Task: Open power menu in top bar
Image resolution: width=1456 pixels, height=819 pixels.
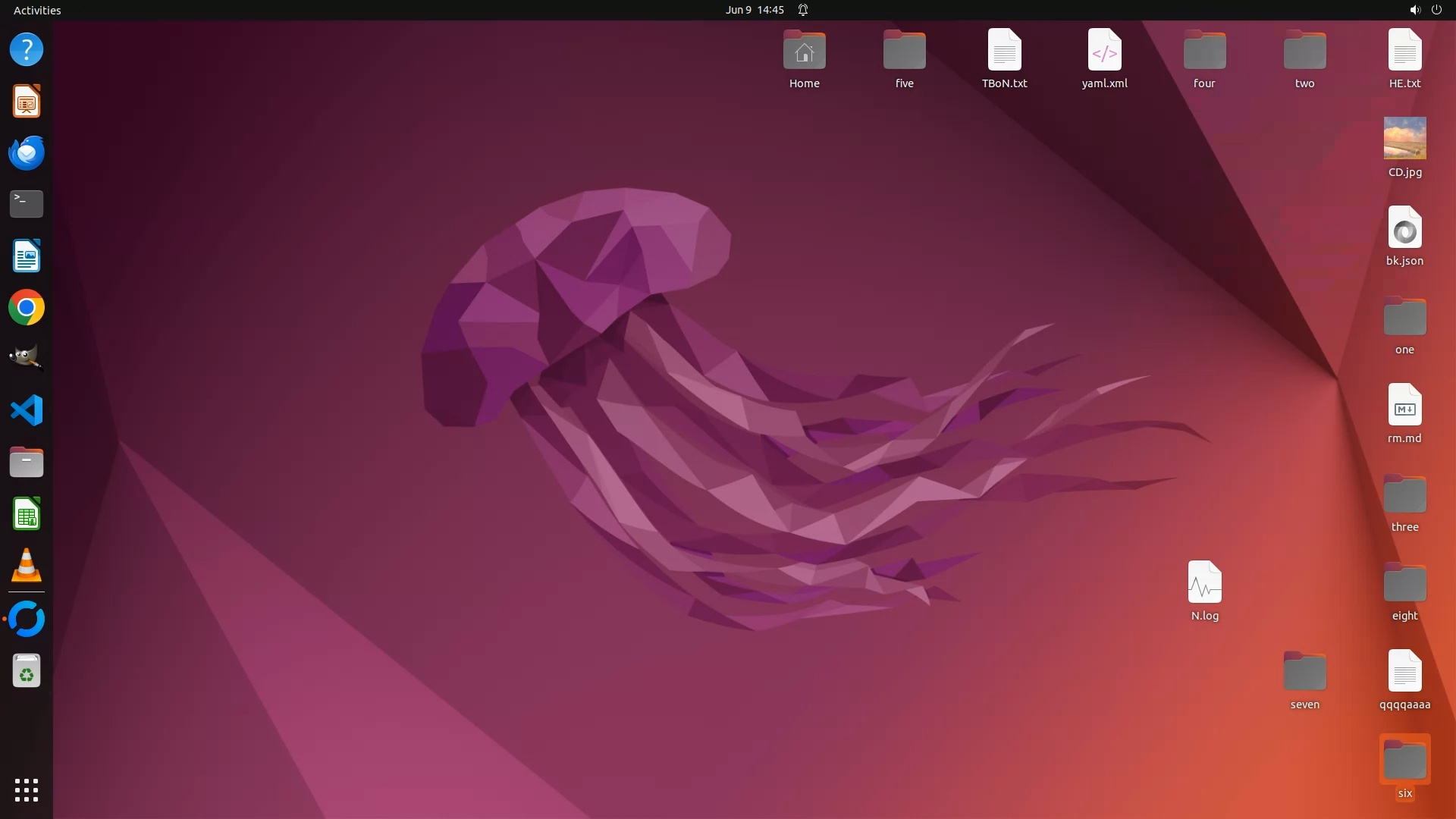Action: 1436,10
